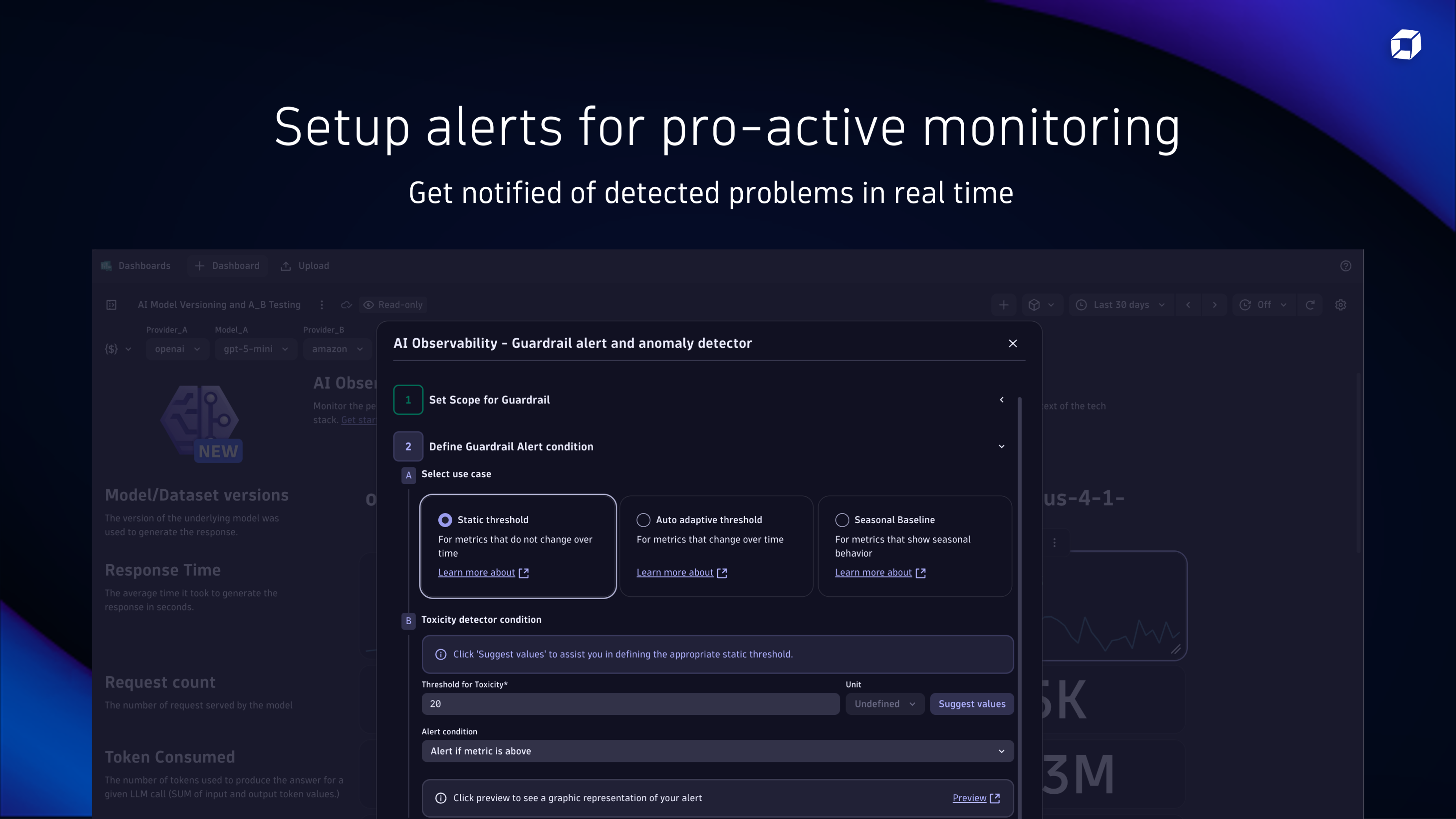
Task: Open help using the question mark icon
Action: point(1345,266)
